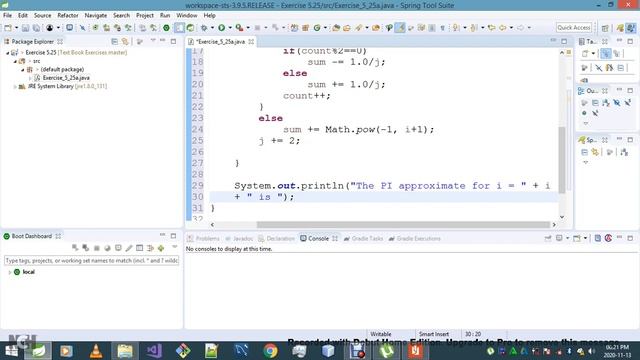Click the green Boot Dashboard icon in the toolbar
The width and height of the screenshot is (640, 360).
166,28
